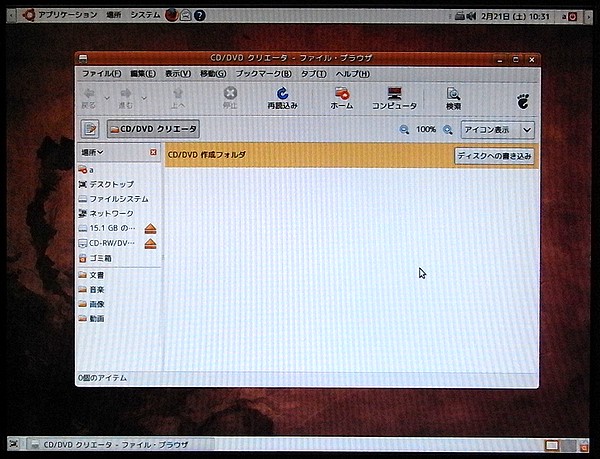Click the network status icon in panel
600x459 pixels.
[460, 16]
